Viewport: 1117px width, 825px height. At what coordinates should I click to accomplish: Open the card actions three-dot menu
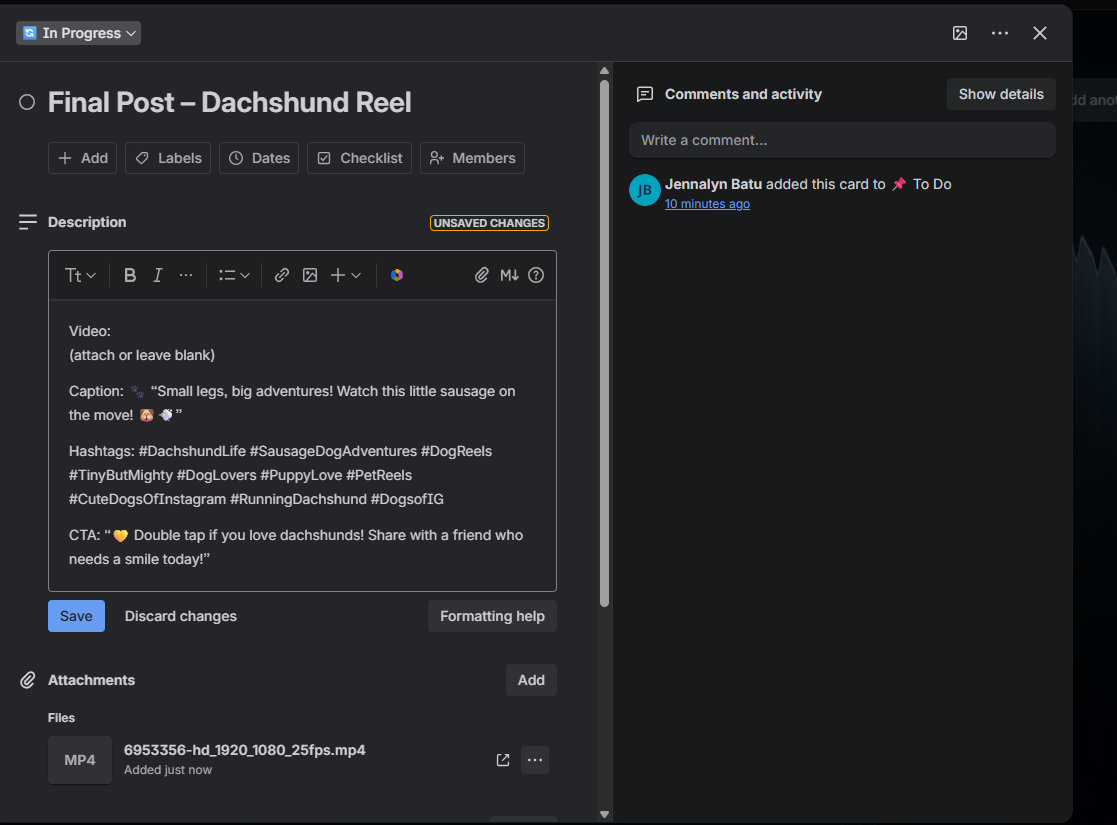999,33
